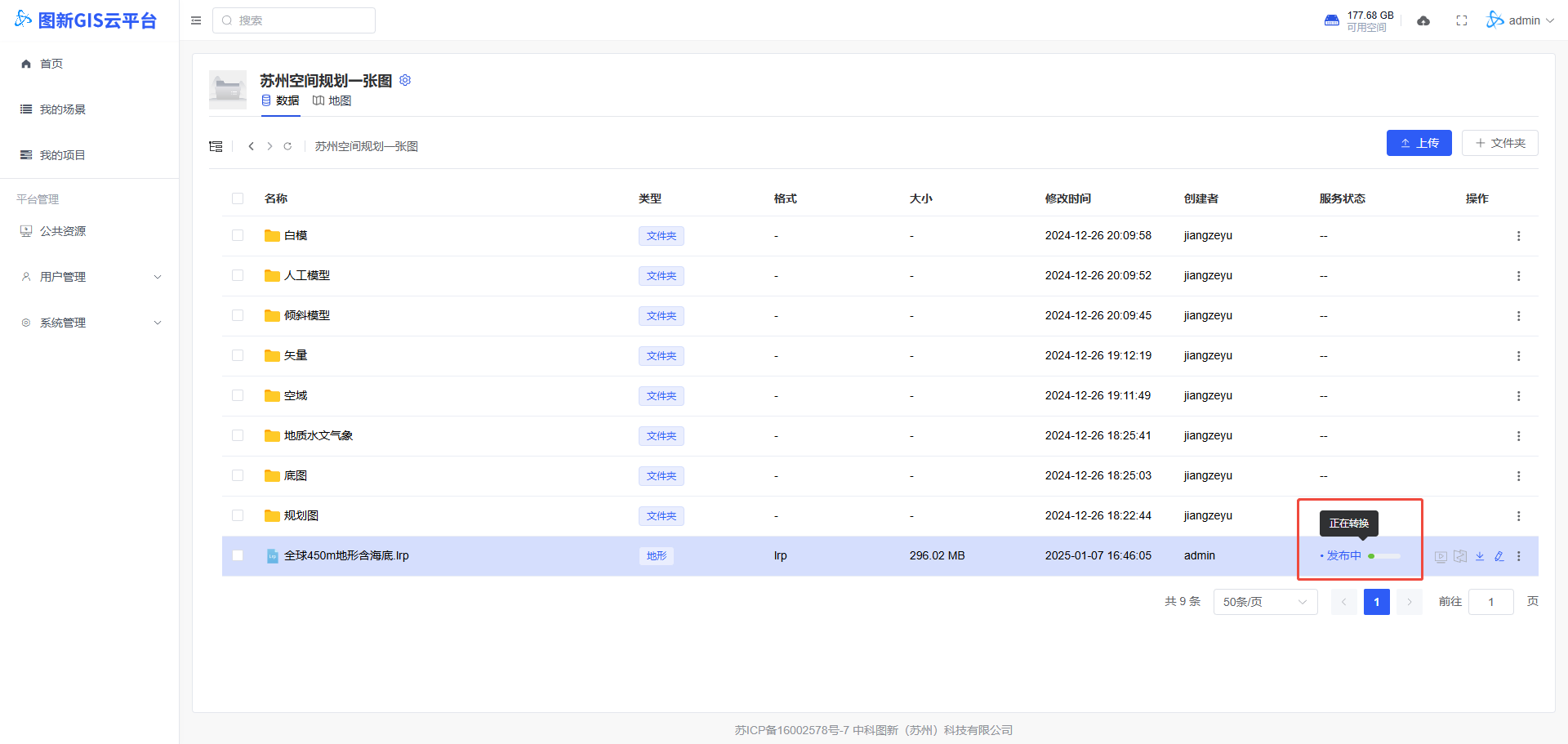Screen dimensions: 1568x744
Task: Open more actions for the 白模 folder
Action: (x=1518, y=236)
